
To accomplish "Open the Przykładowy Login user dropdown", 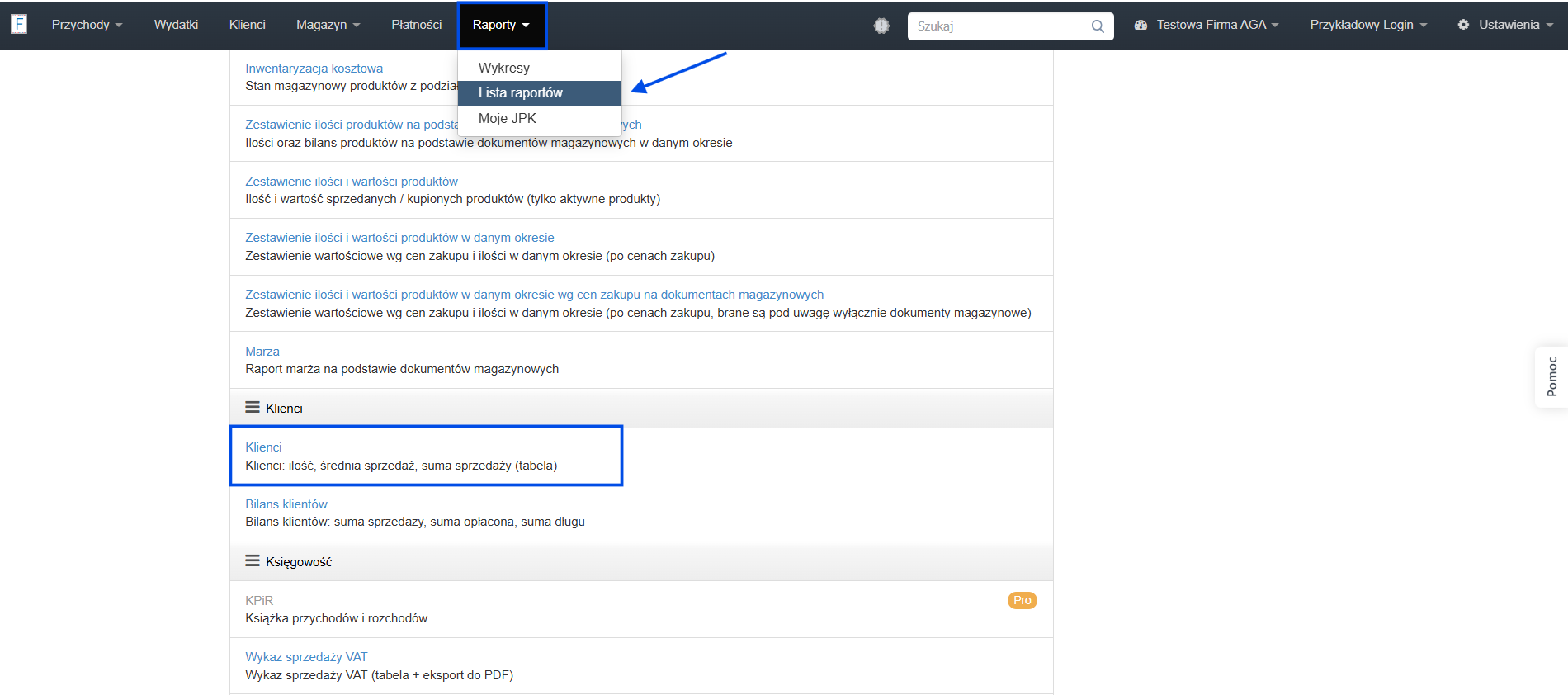I will coord(1367,25).
